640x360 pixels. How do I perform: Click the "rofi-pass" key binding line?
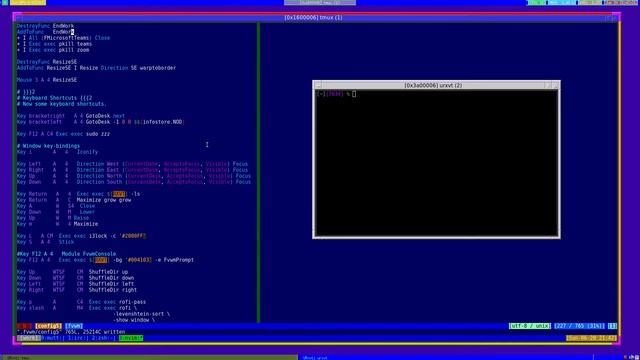click(81, 302)
